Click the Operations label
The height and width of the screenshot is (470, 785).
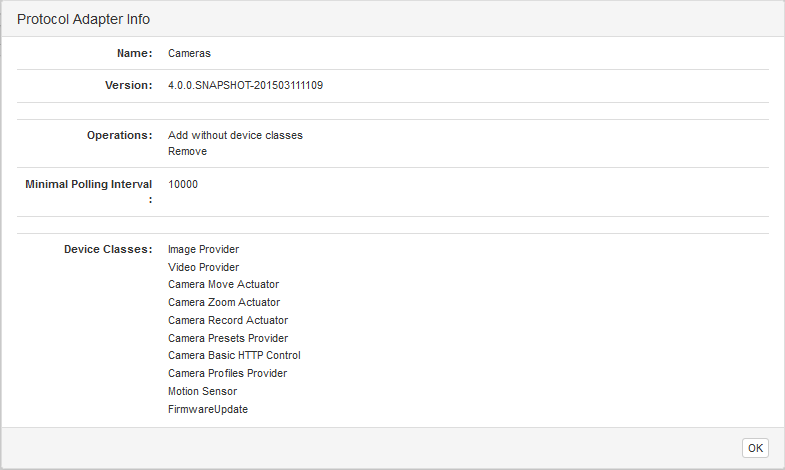(x=118, y=135)
